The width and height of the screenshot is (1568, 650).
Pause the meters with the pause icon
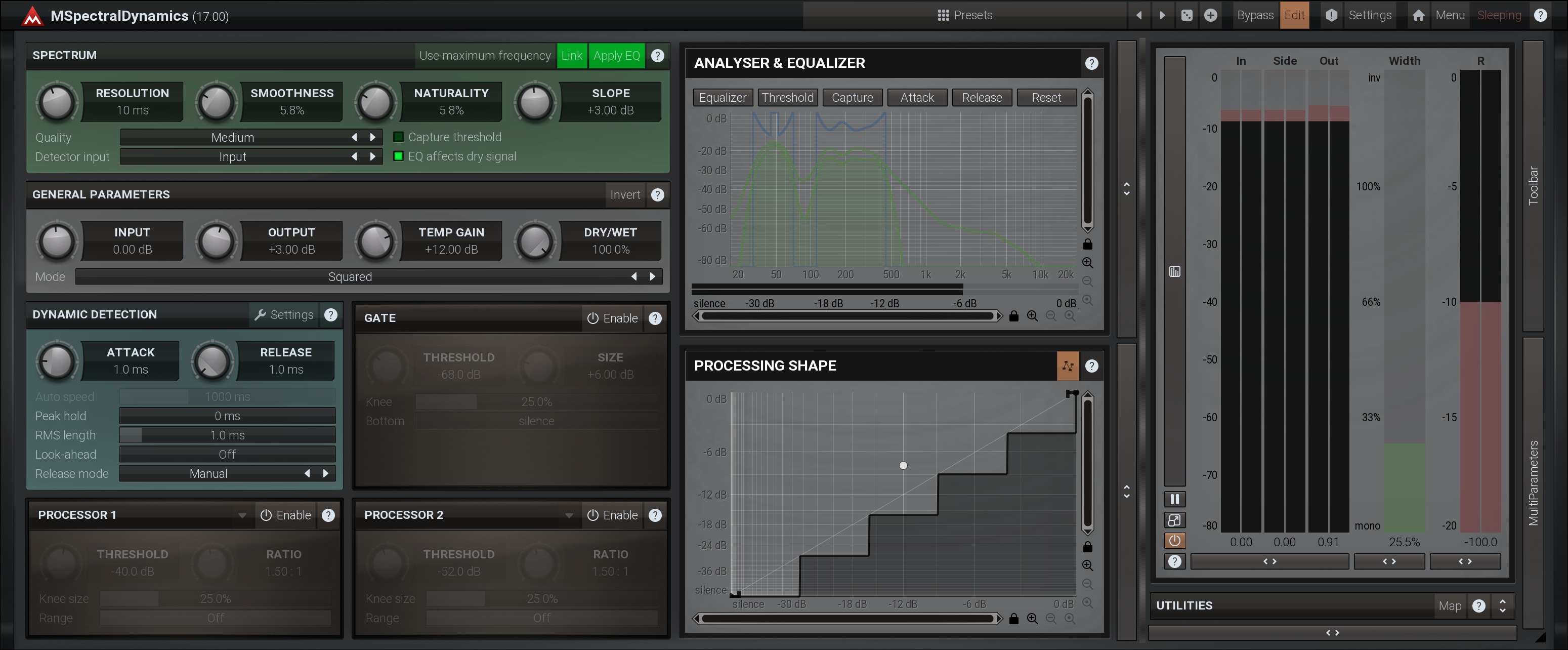(x=1174, y=499)
